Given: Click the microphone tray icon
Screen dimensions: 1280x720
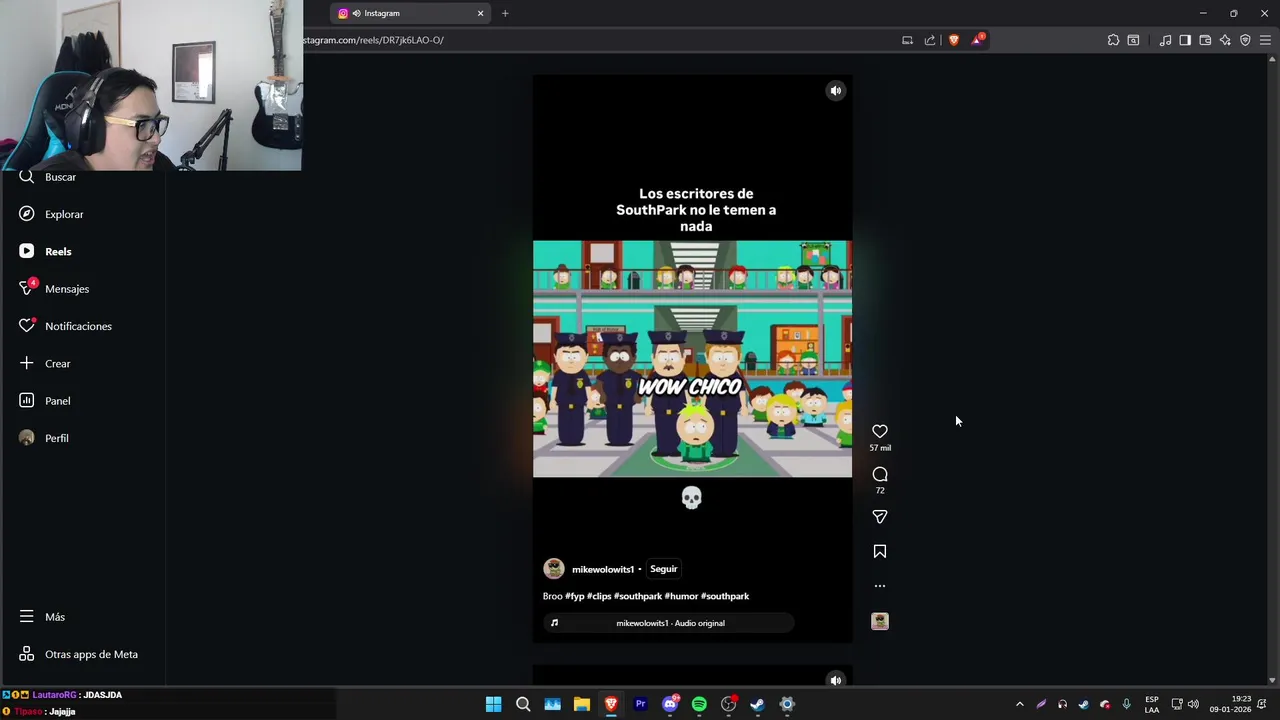Looking at the screenshot, I should point(1126,704).
